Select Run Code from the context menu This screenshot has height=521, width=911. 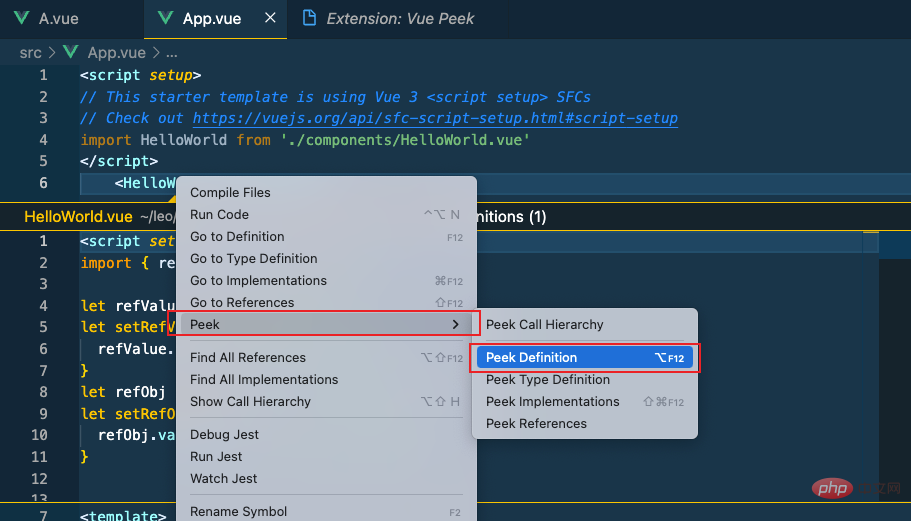pyautogui.click(x=219, y=215)
